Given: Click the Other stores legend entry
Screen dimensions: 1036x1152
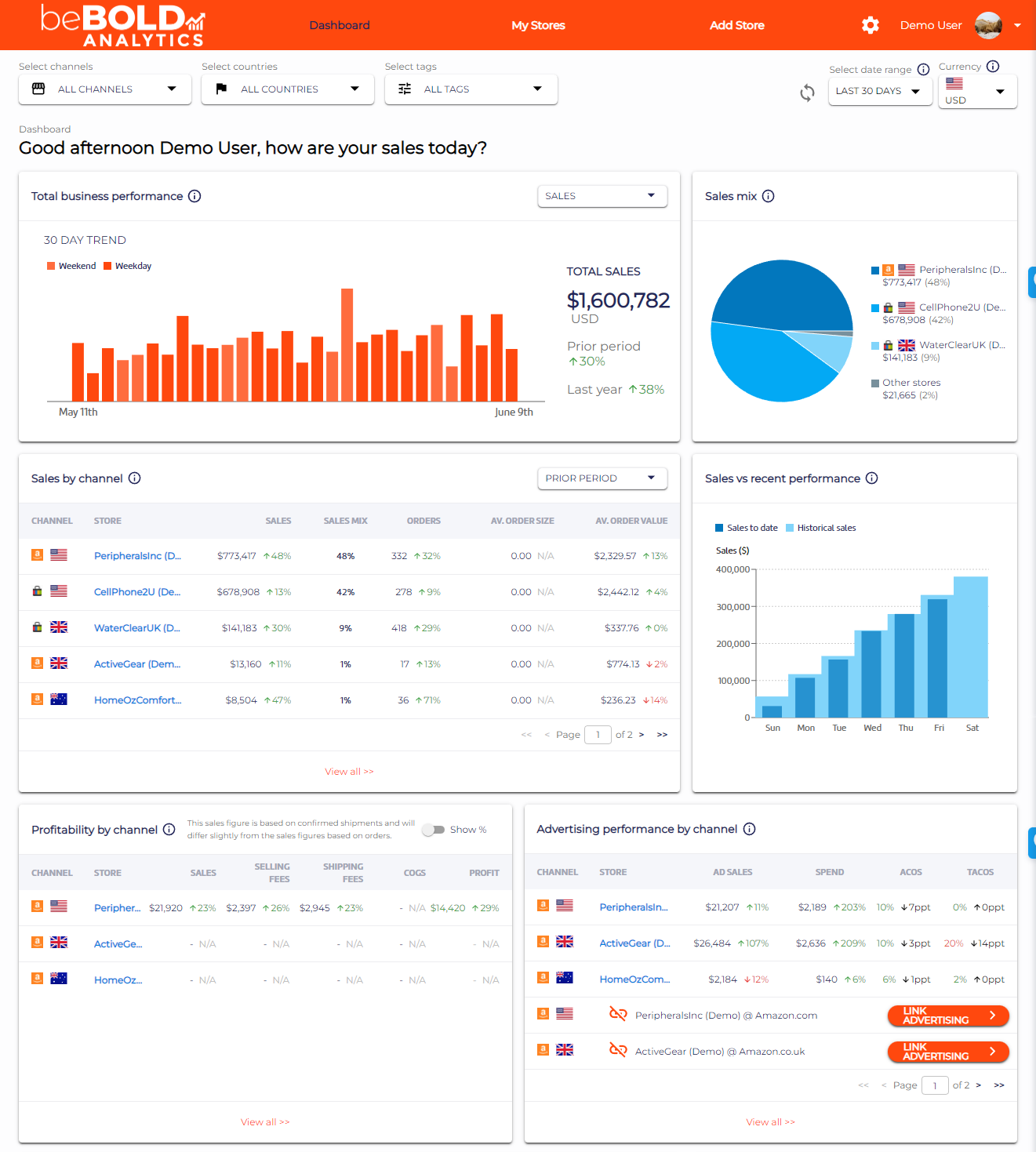Looking at the screenshot, I should coord(906,383).
